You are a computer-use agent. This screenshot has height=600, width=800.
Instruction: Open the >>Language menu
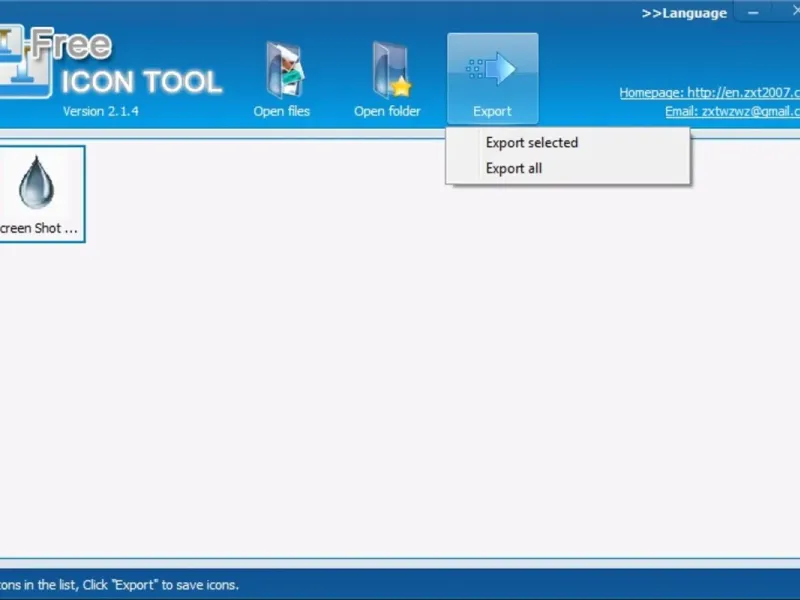684,13
